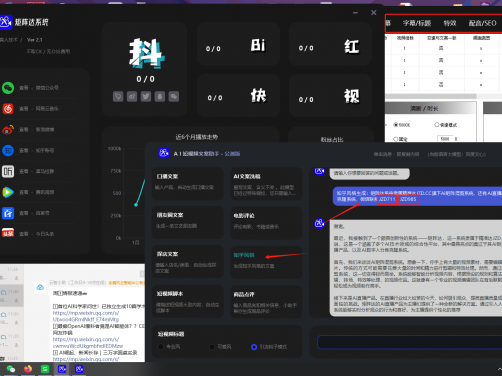Click the QQ penguin share icon under 抖
The width and height of the screenshot is (502, 376).
pos(160,97)
